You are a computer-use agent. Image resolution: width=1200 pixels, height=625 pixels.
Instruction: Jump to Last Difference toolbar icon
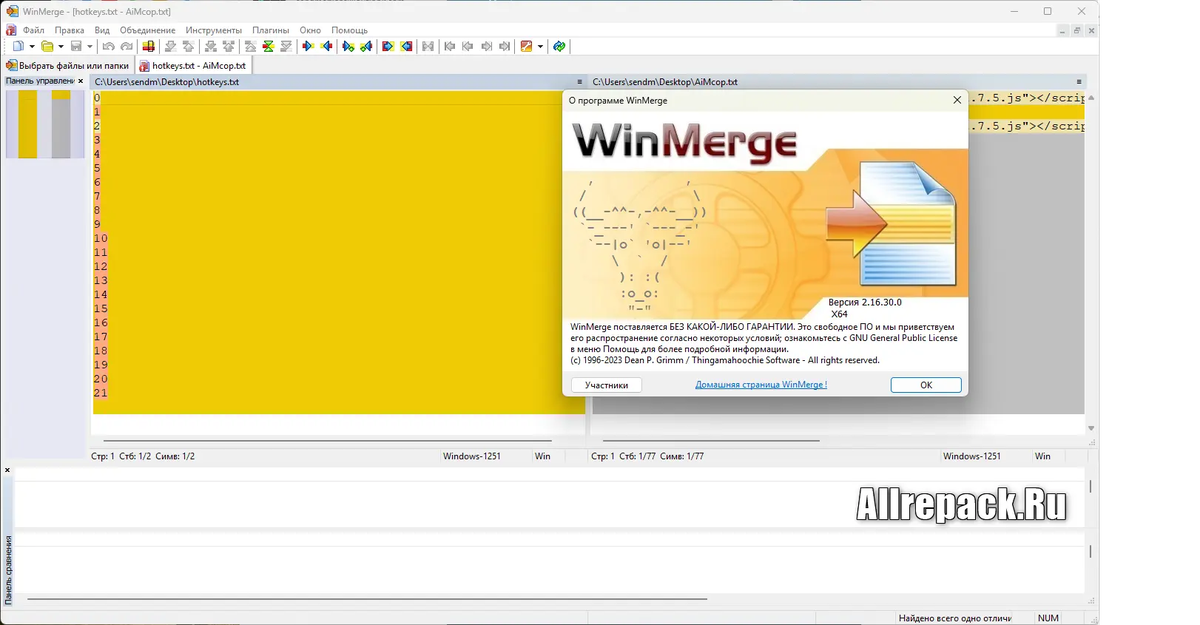(286, 46)
